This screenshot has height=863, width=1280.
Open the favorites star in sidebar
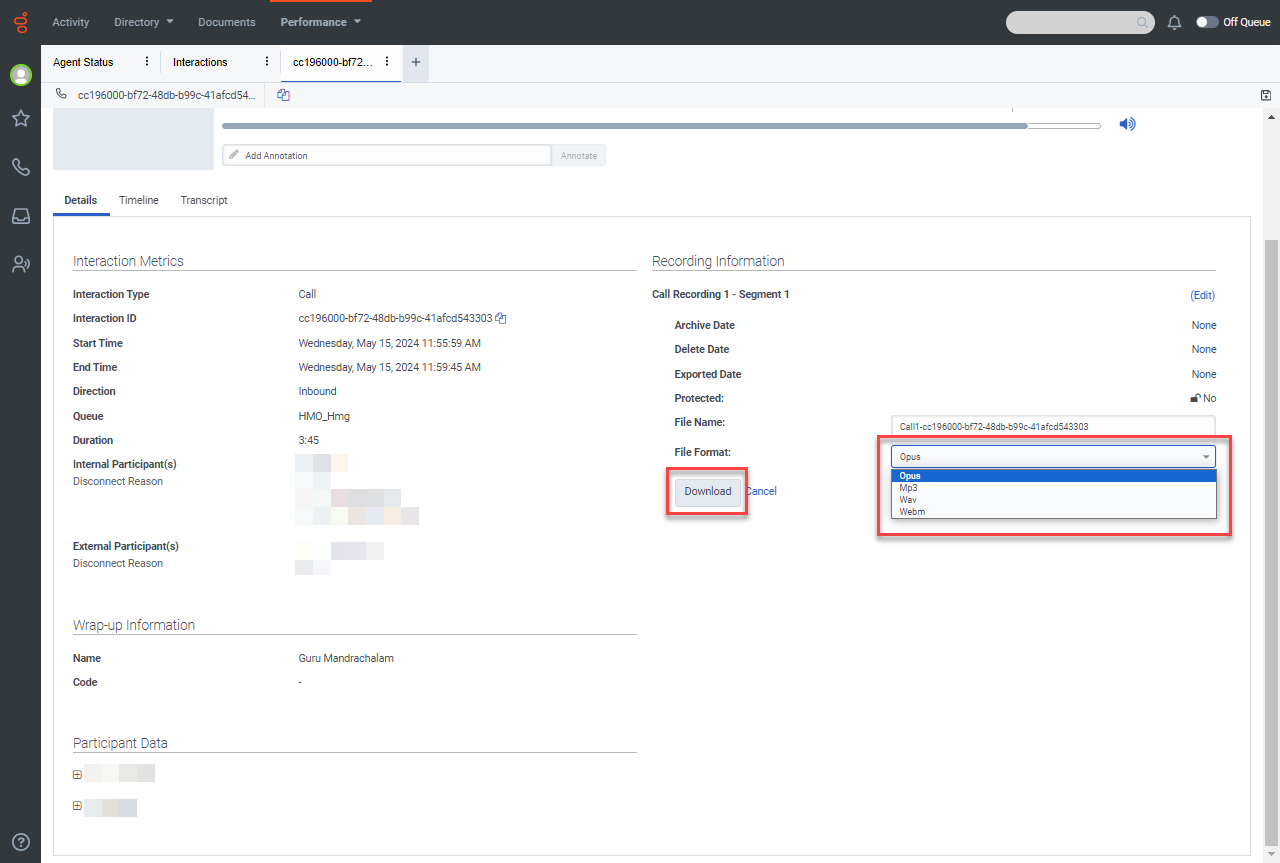coord(20,119)
